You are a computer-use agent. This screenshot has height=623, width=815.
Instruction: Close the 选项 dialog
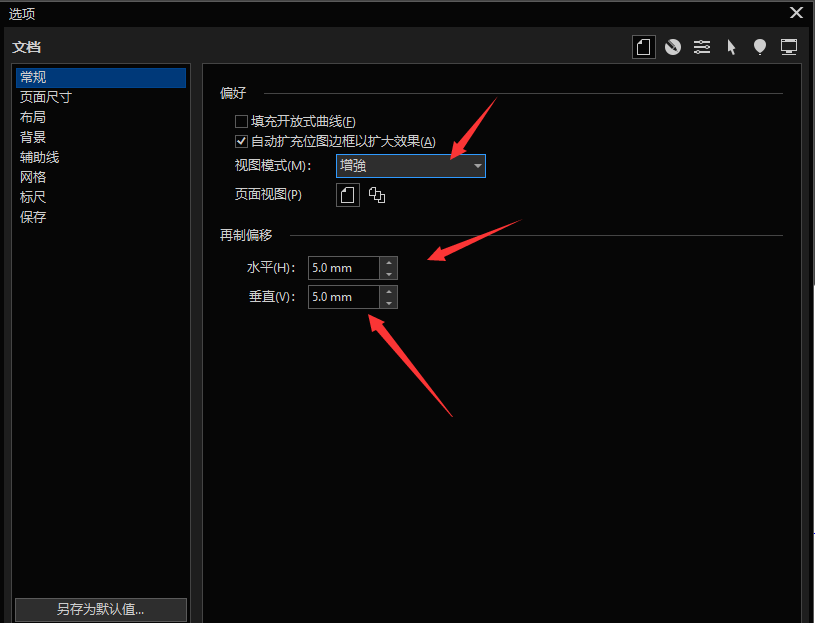[796, 13]
